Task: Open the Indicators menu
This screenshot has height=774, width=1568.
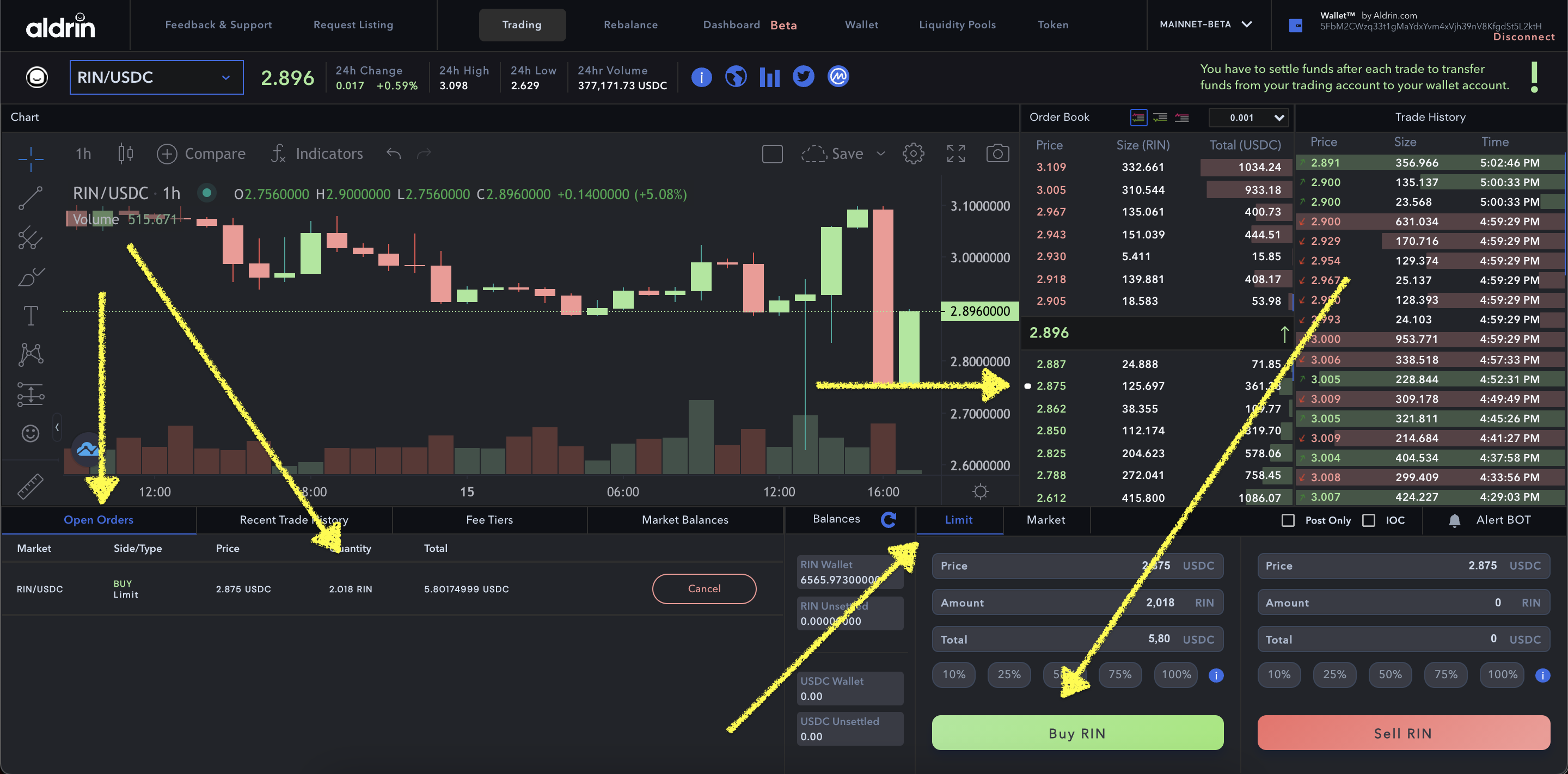Action: pos(316,154)
